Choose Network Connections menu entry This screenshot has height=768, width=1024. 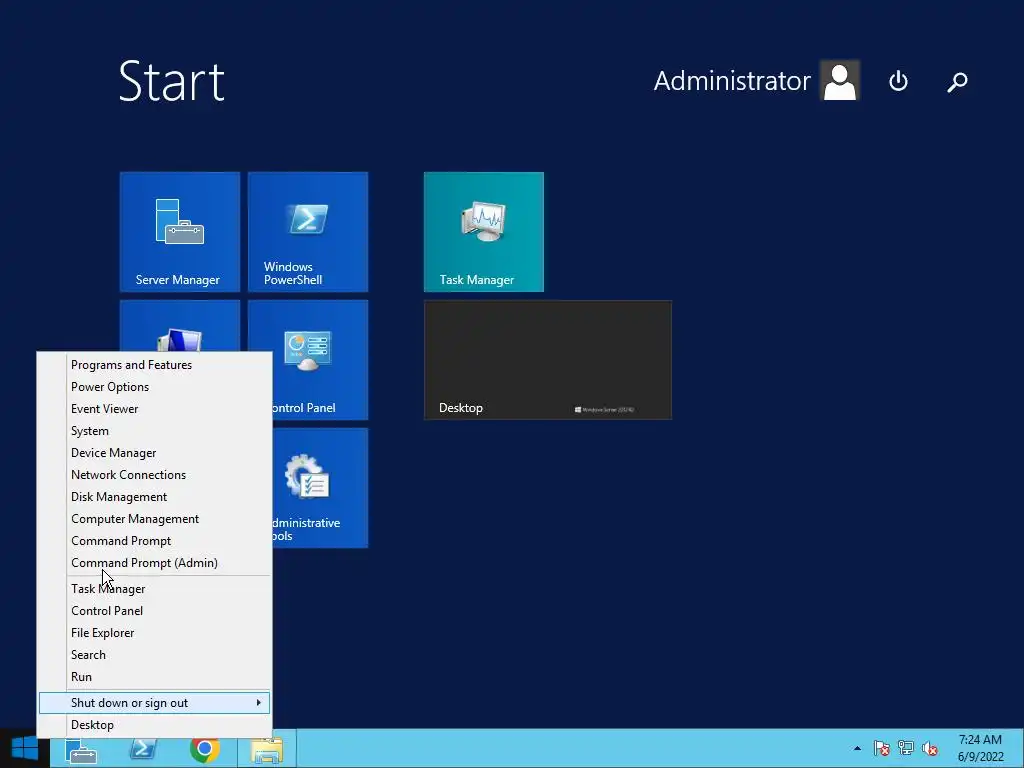(x=155, y=475)
